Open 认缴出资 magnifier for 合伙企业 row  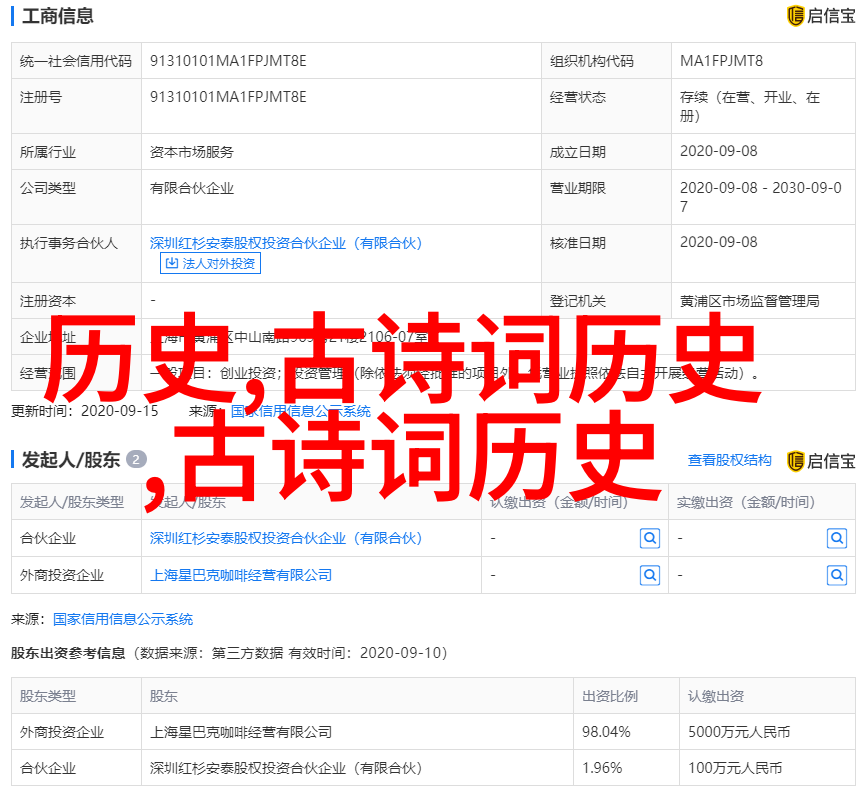coord(650,538)
